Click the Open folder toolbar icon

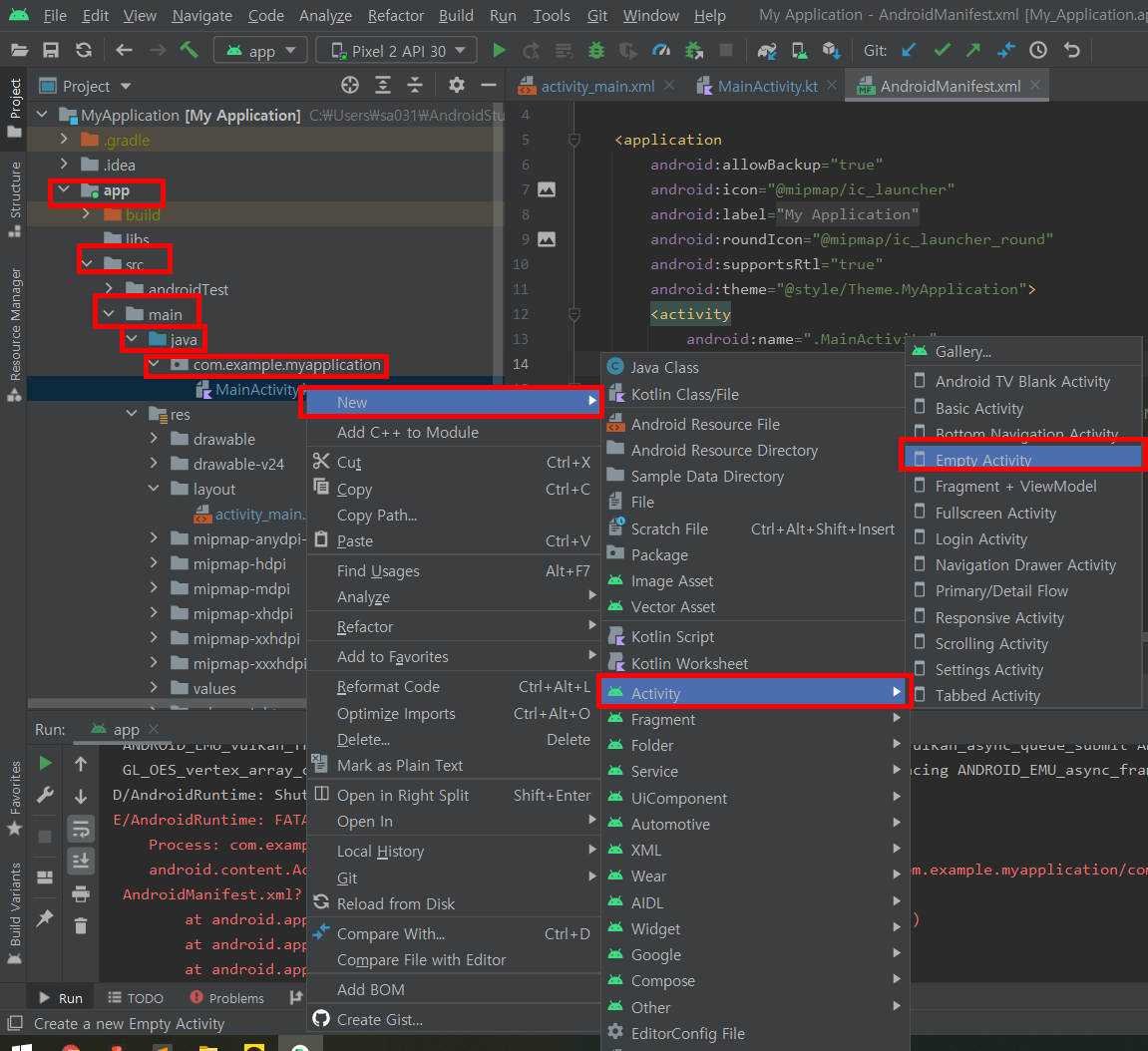[x=19, y=50]
